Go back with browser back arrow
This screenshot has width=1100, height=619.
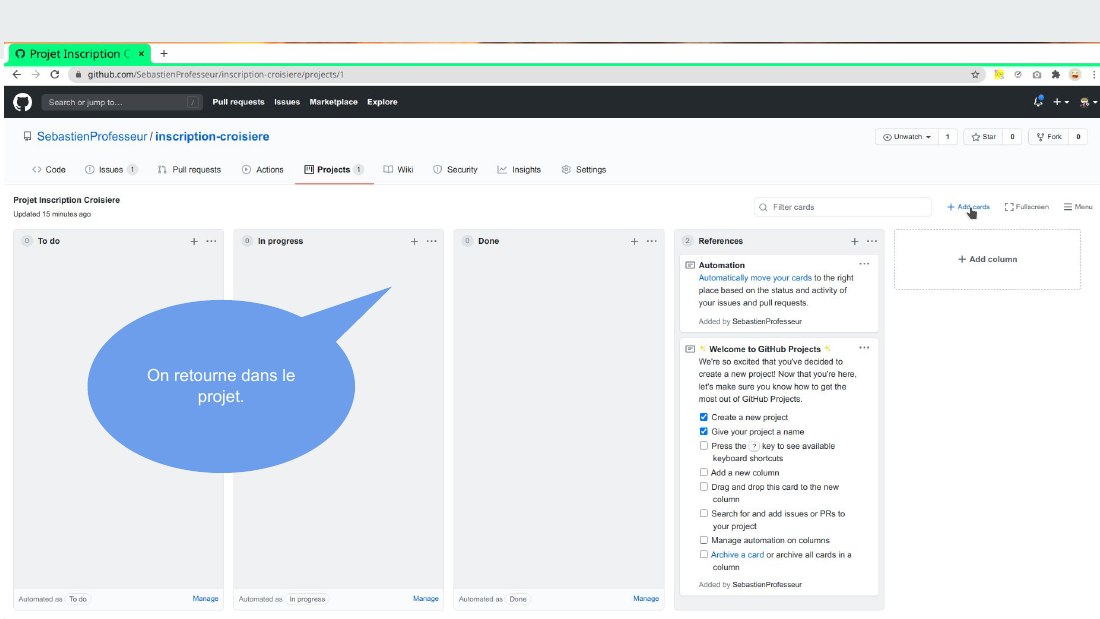click(17, 74)
